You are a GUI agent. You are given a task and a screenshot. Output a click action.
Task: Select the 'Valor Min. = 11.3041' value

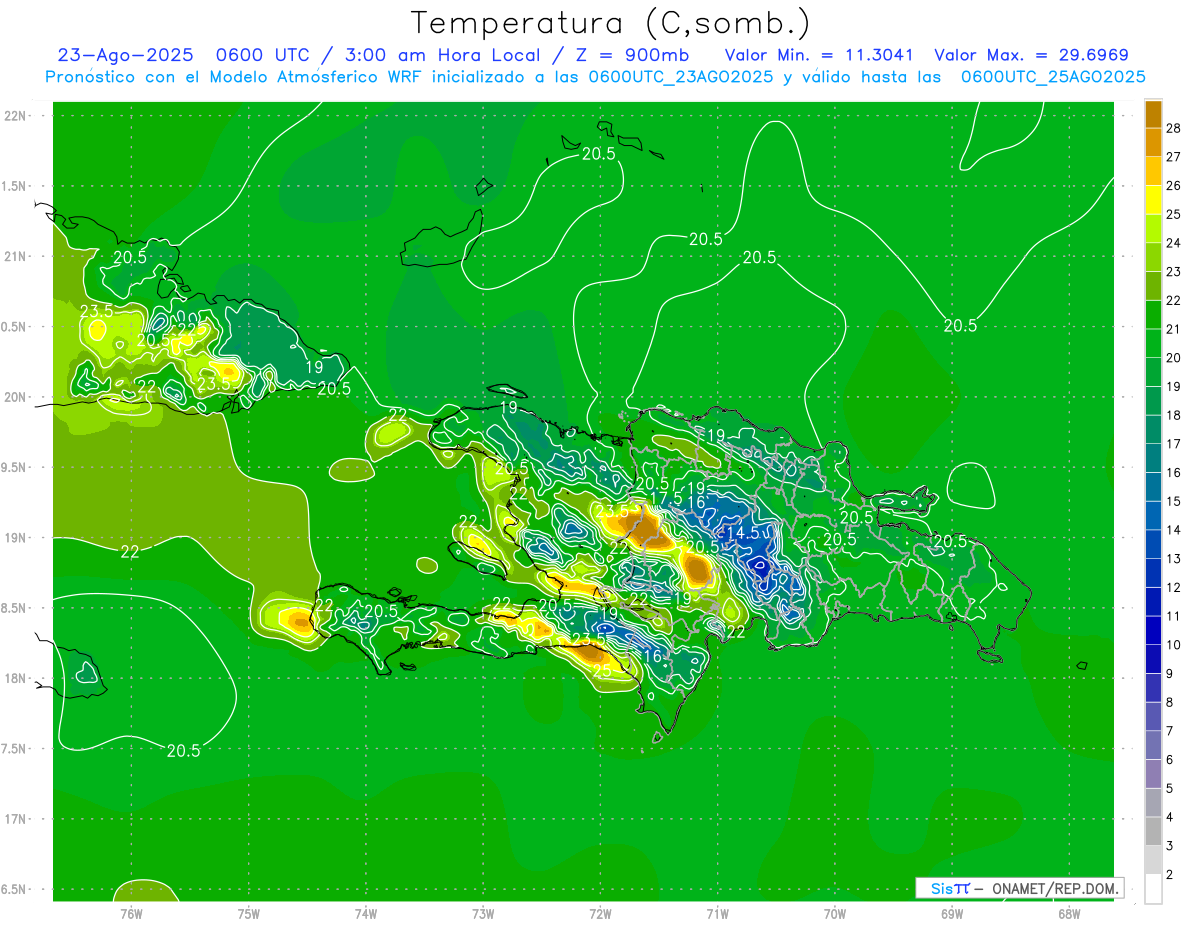point(819,56)
